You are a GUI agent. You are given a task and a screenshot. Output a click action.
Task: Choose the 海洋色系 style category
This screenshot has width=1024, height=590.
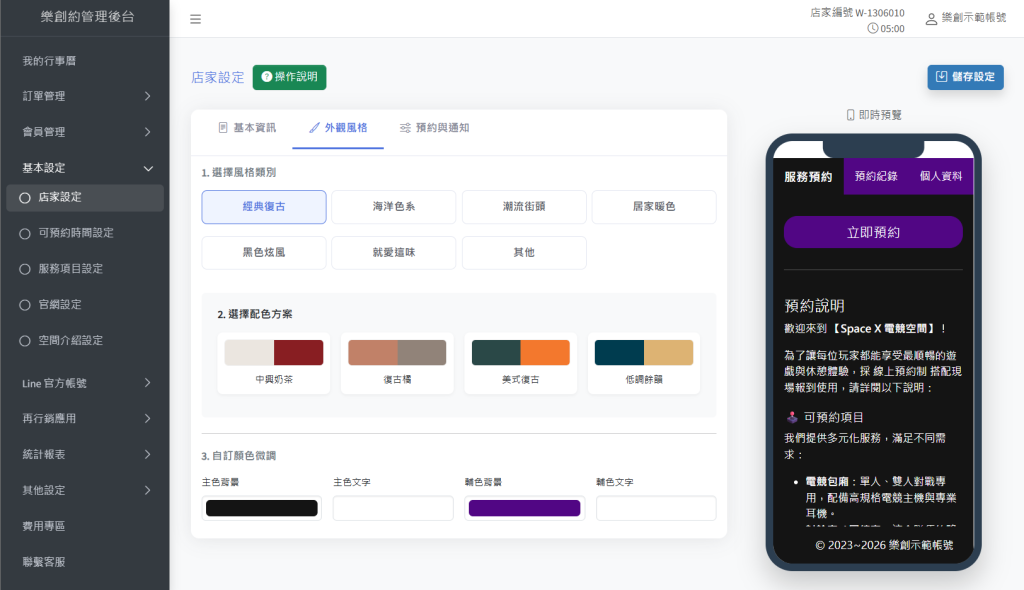(393, 207)
